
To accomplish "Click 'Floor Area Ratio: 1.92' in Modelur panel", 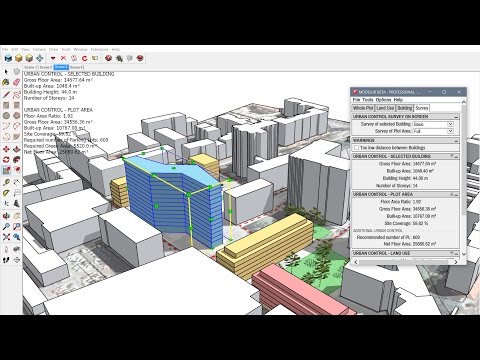I will (x=401, y=202).
